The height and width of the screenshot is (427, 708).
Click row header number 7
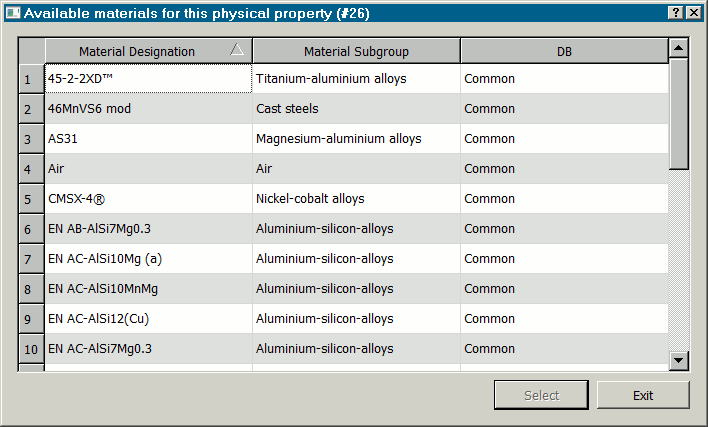[x=31, y=259]
